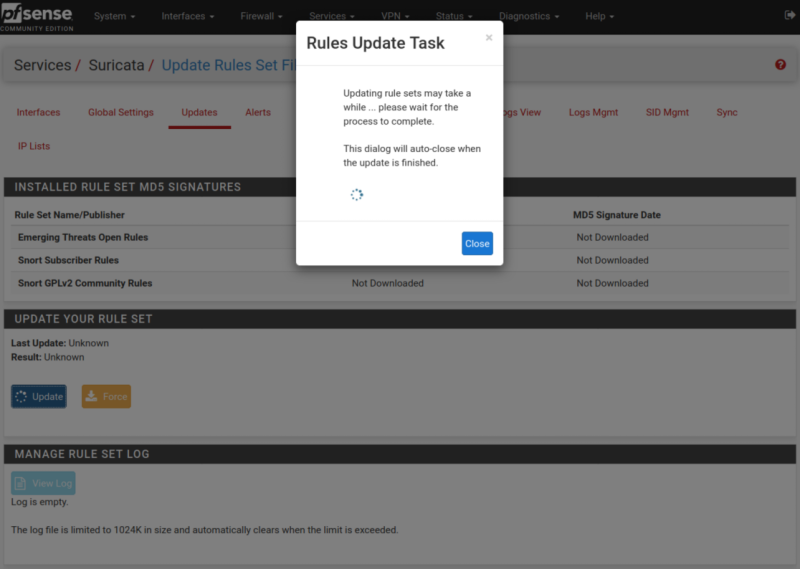The height and width of the screenshot is (569, 800).
Task: Click the Manage Rule Set Log header
Action: (x=82, y=454)
